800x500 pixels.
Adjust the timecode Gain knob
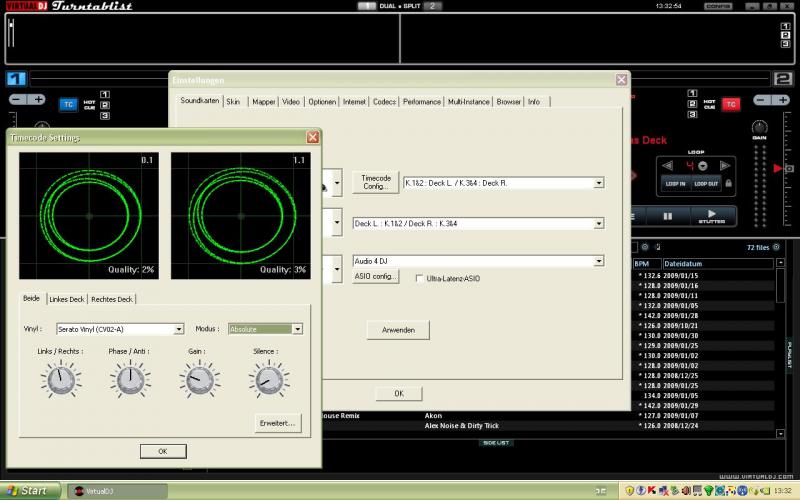(x=199, y=380)
